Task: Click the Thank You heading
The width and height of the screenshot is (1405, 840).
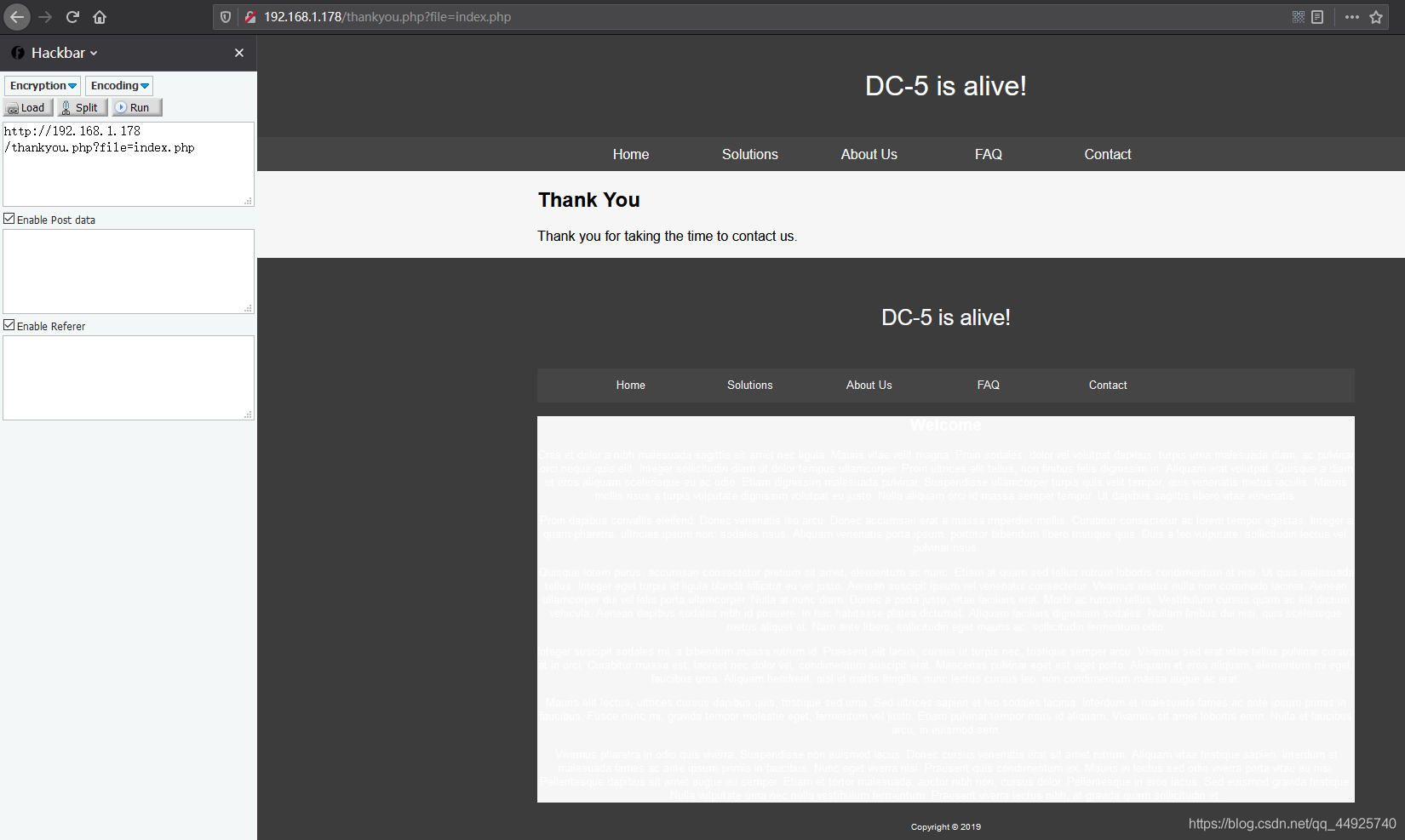Action: pos(589,200)
